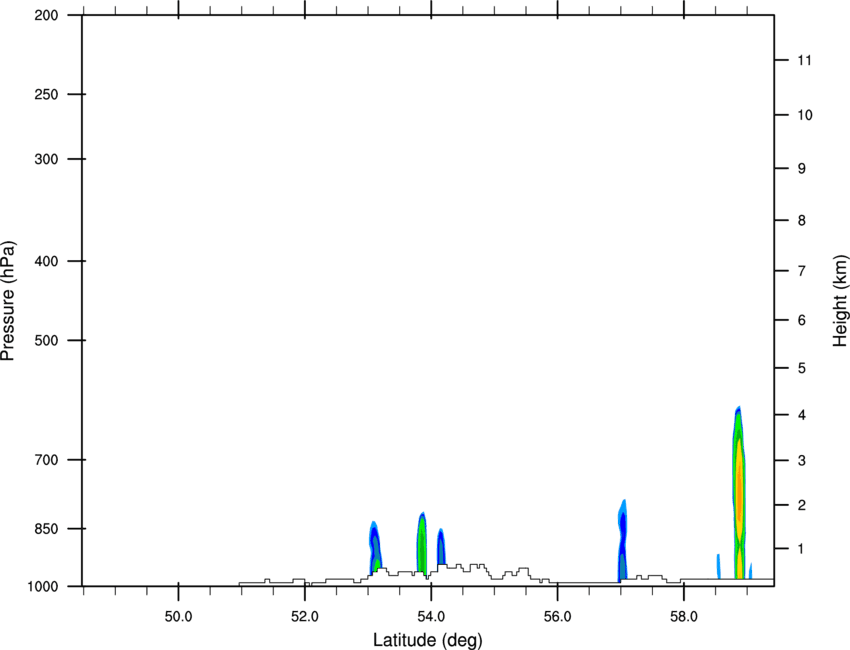Click the 54.0 latitude tick label
This screenshot has height=650, width=850.
click(x=431, y=616)
